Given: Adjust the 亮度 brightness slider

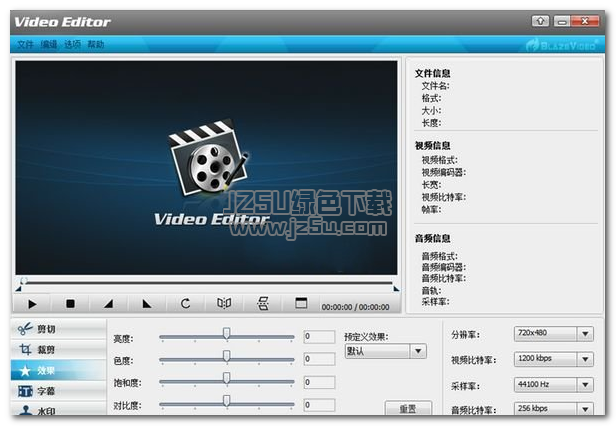Looking at the screenshot, I should (x=227, y=334).
